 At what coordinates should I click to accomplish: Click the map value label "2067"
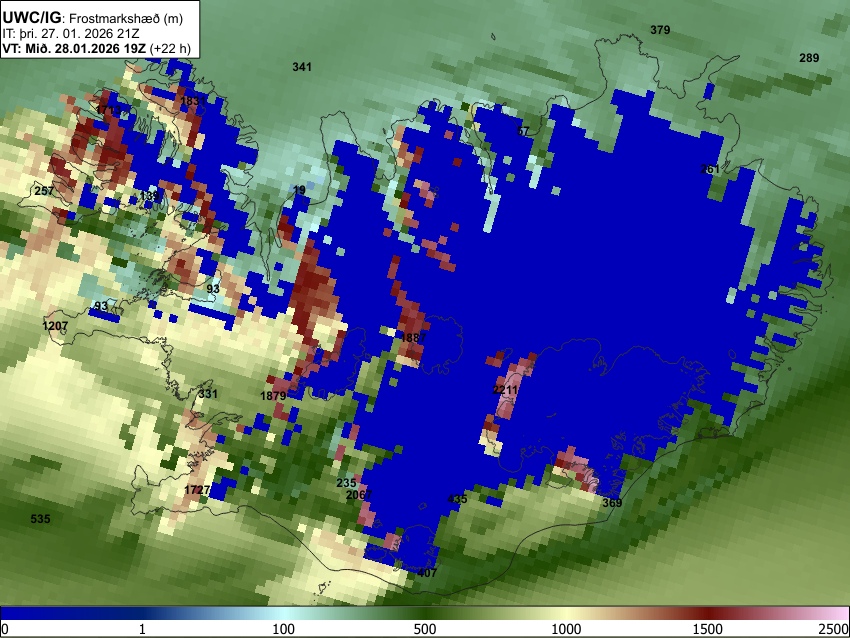tap(359, 494)
